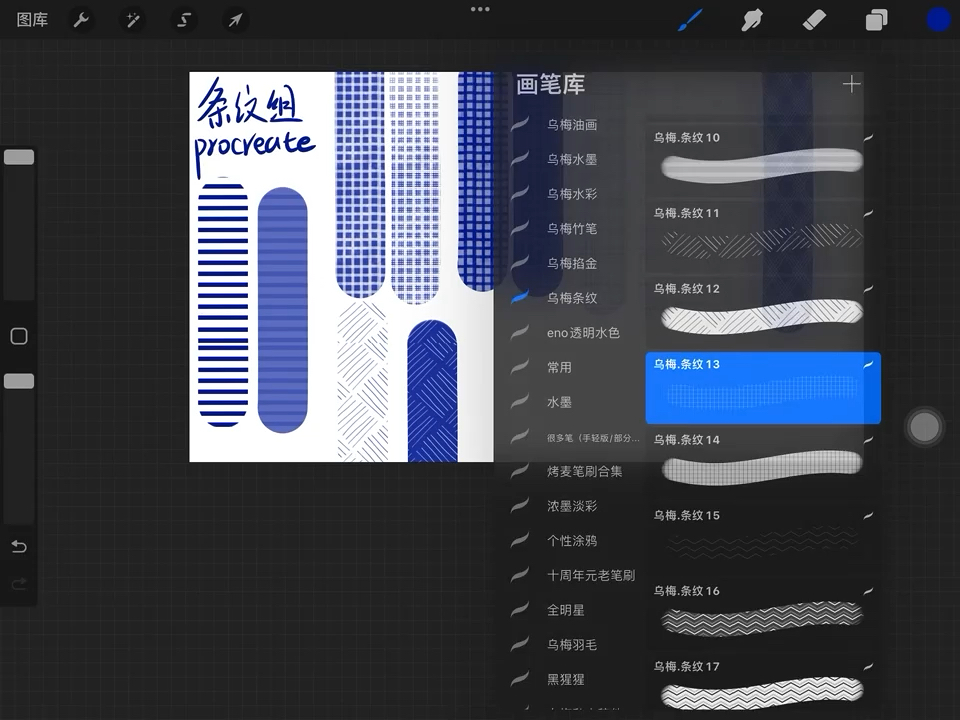Choose the 乌梅.条纹10 brush
The image size is (960, 720).
[763, 161]
